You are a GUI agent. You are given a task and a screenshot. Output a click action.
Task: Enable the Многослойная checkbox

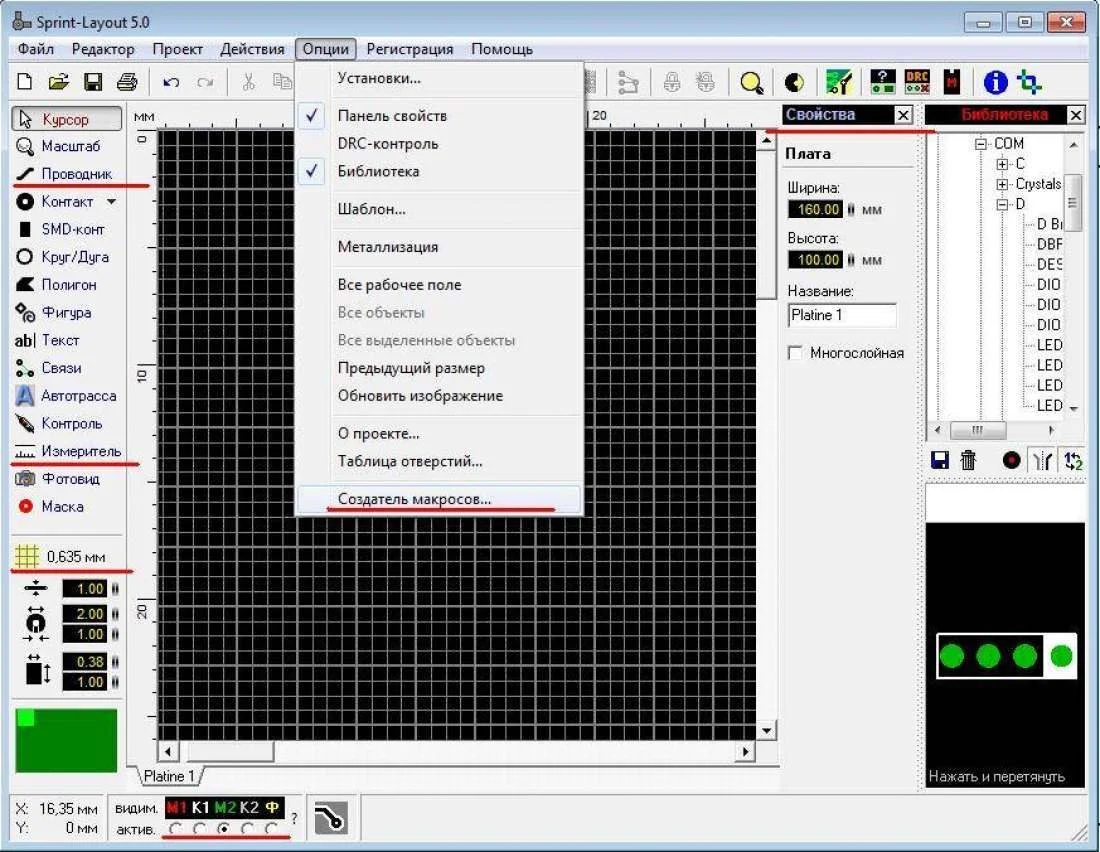point(796,353)
